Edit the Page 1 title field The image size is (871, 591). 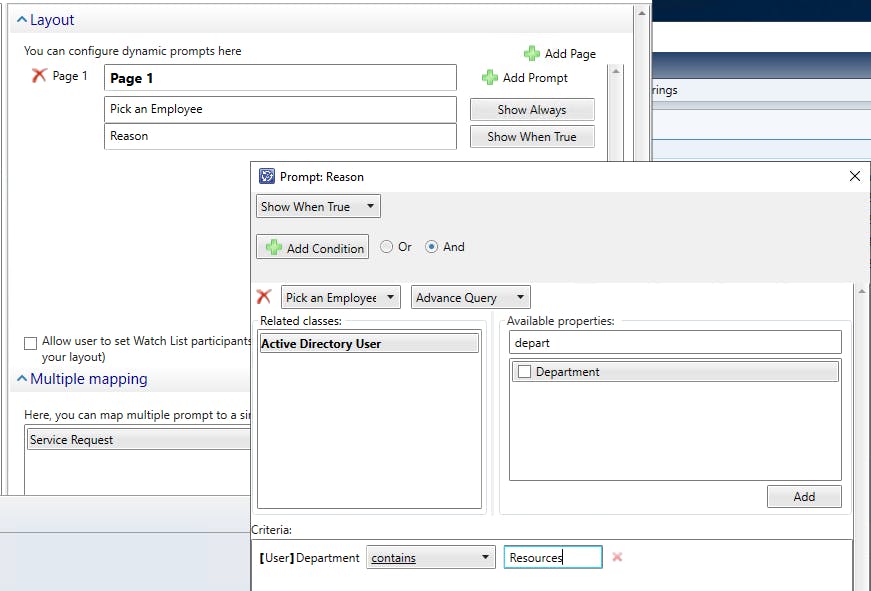click(x=280, y=78)
